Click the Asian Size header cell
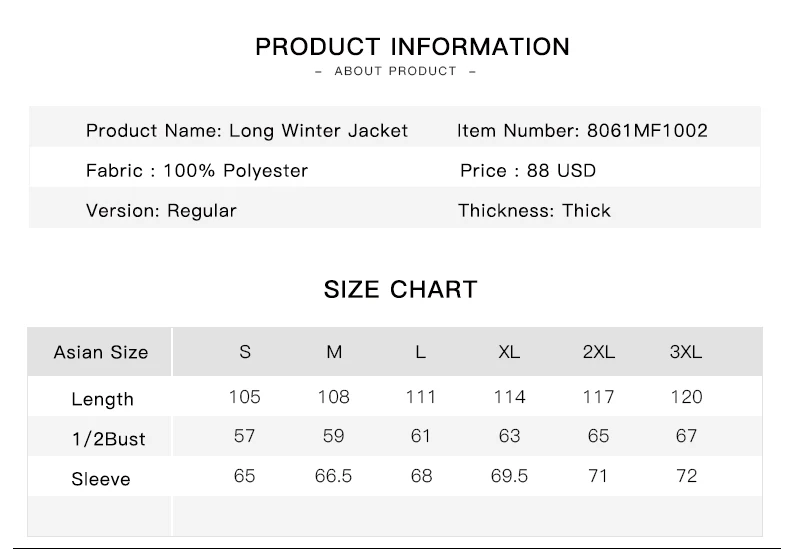 100,352
